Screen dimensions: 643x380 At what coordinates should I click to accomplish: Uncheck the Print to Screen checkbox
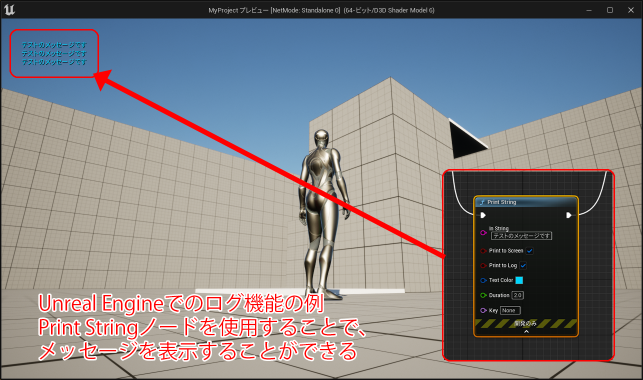click(x=530, y=251)
